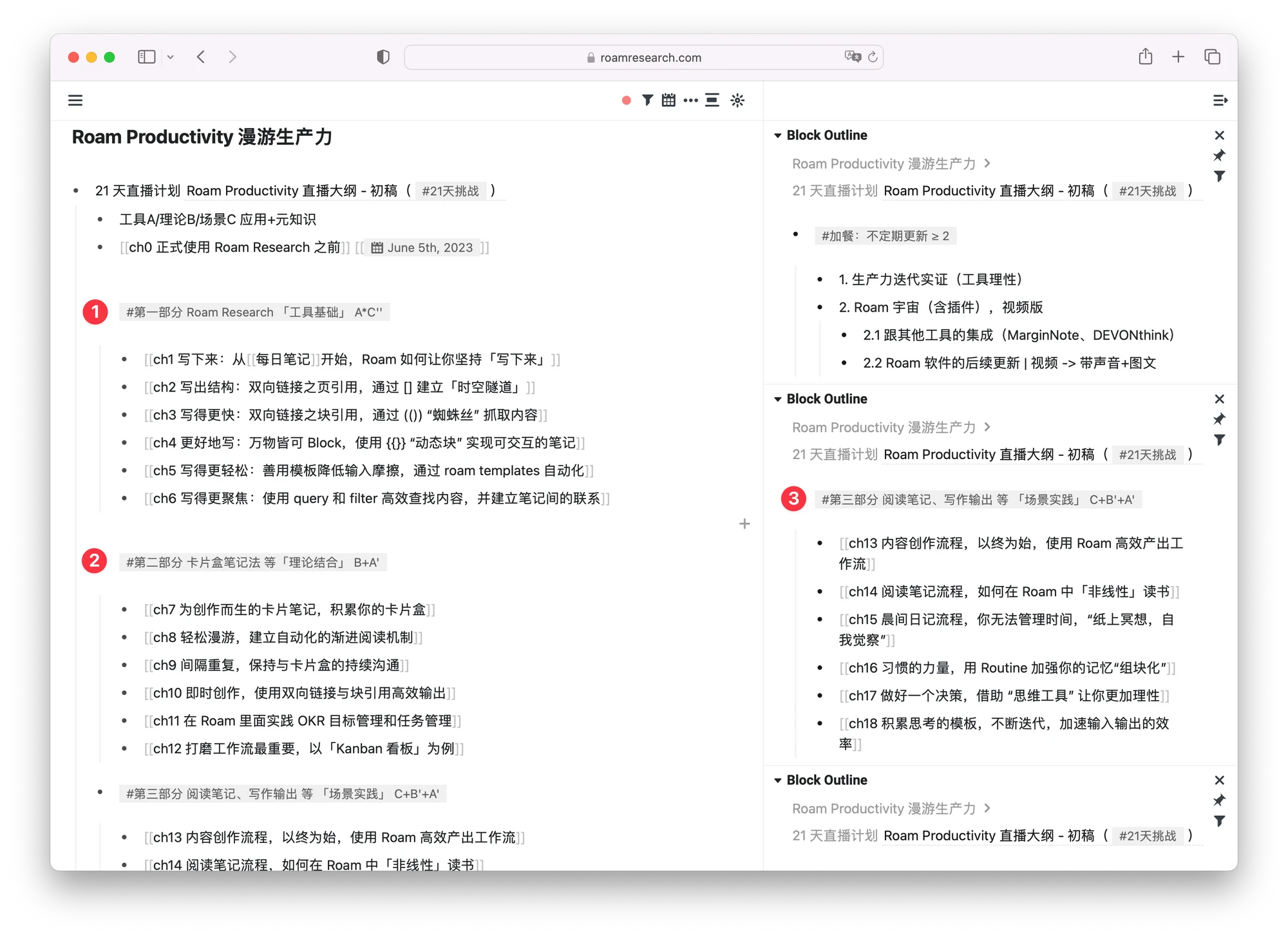Collapse the third Block Outline triangle
This screenshot has height=937, width=1288.
(777, 781)
